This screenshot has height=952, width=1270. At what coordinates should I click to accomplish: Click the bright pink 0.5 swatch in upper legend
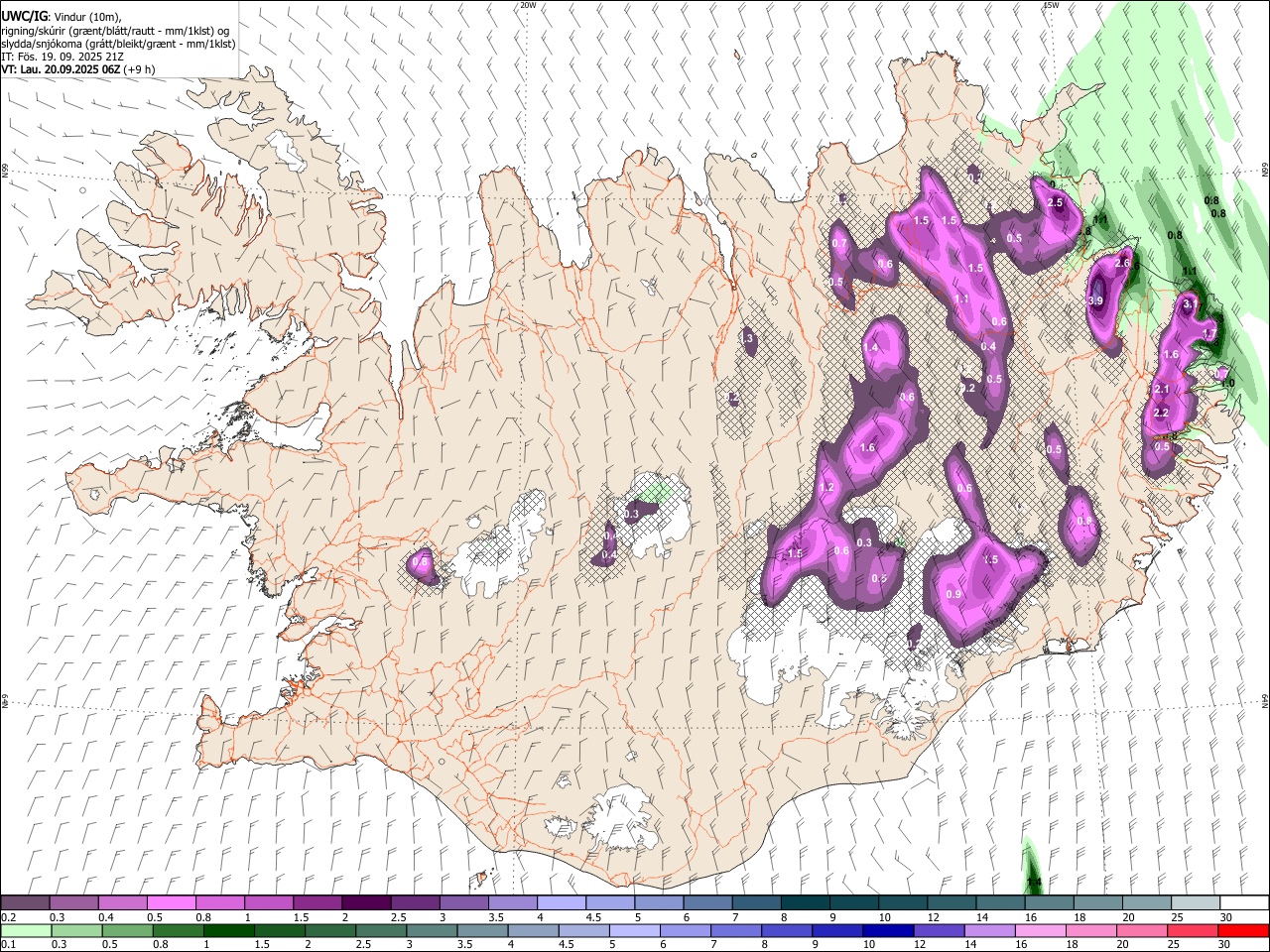(171, 903)
